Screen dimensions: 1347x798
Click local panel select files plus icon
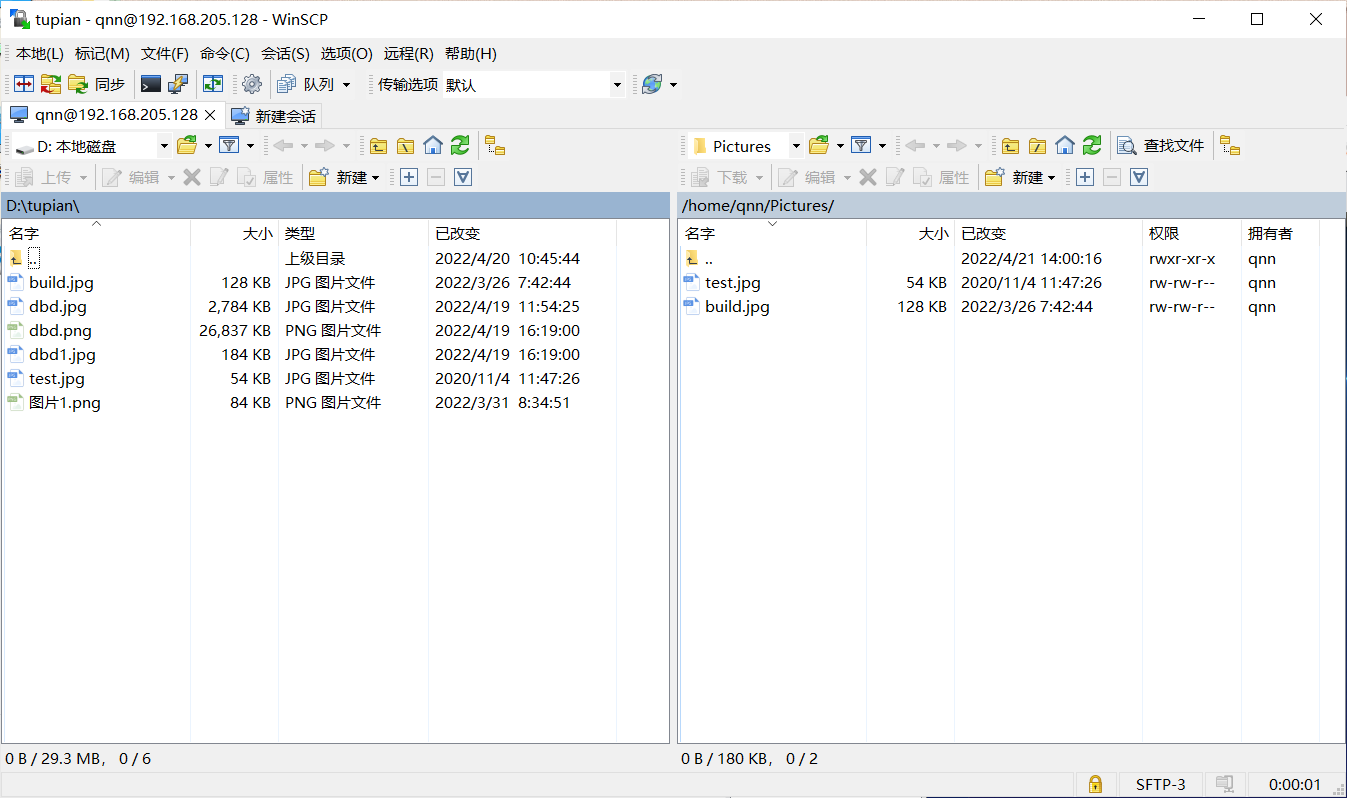408,177
